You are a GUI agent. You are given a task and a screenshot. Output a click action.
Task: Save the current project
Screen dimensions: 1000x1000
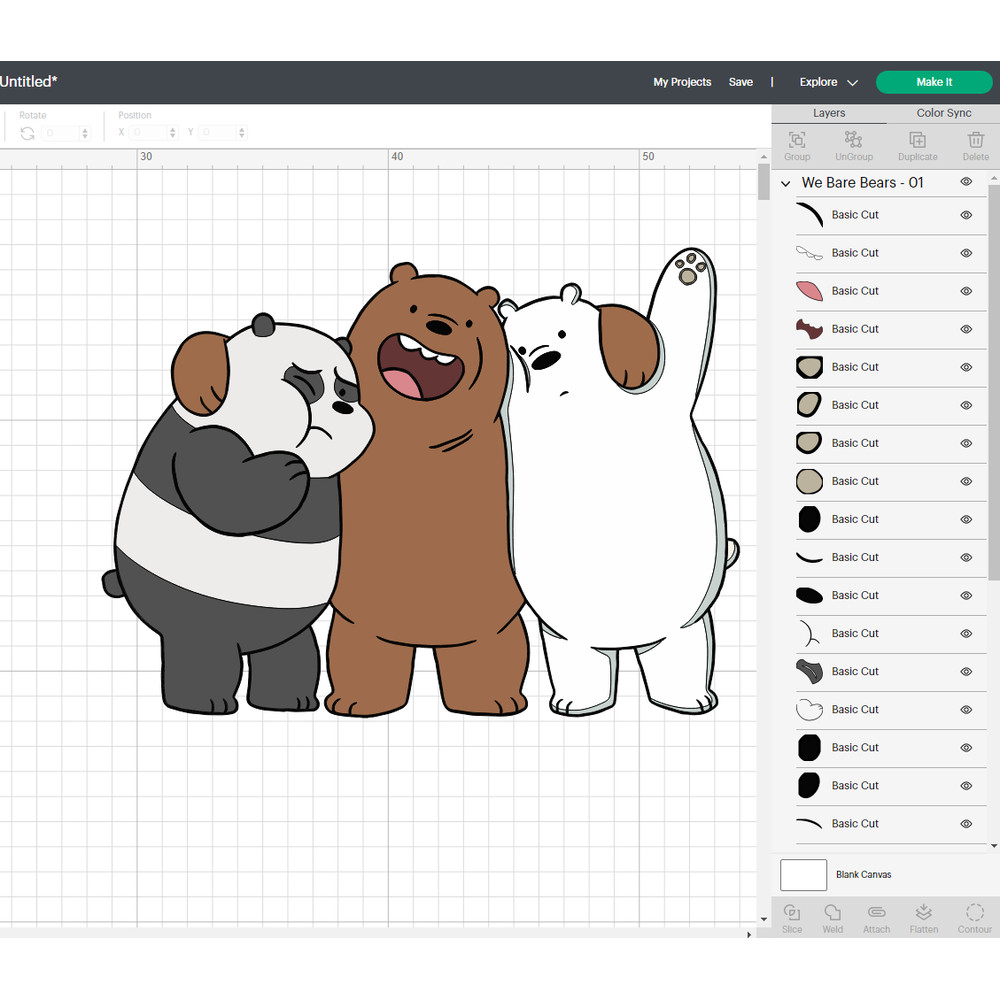pyautogui.click(x=741, y=82)
